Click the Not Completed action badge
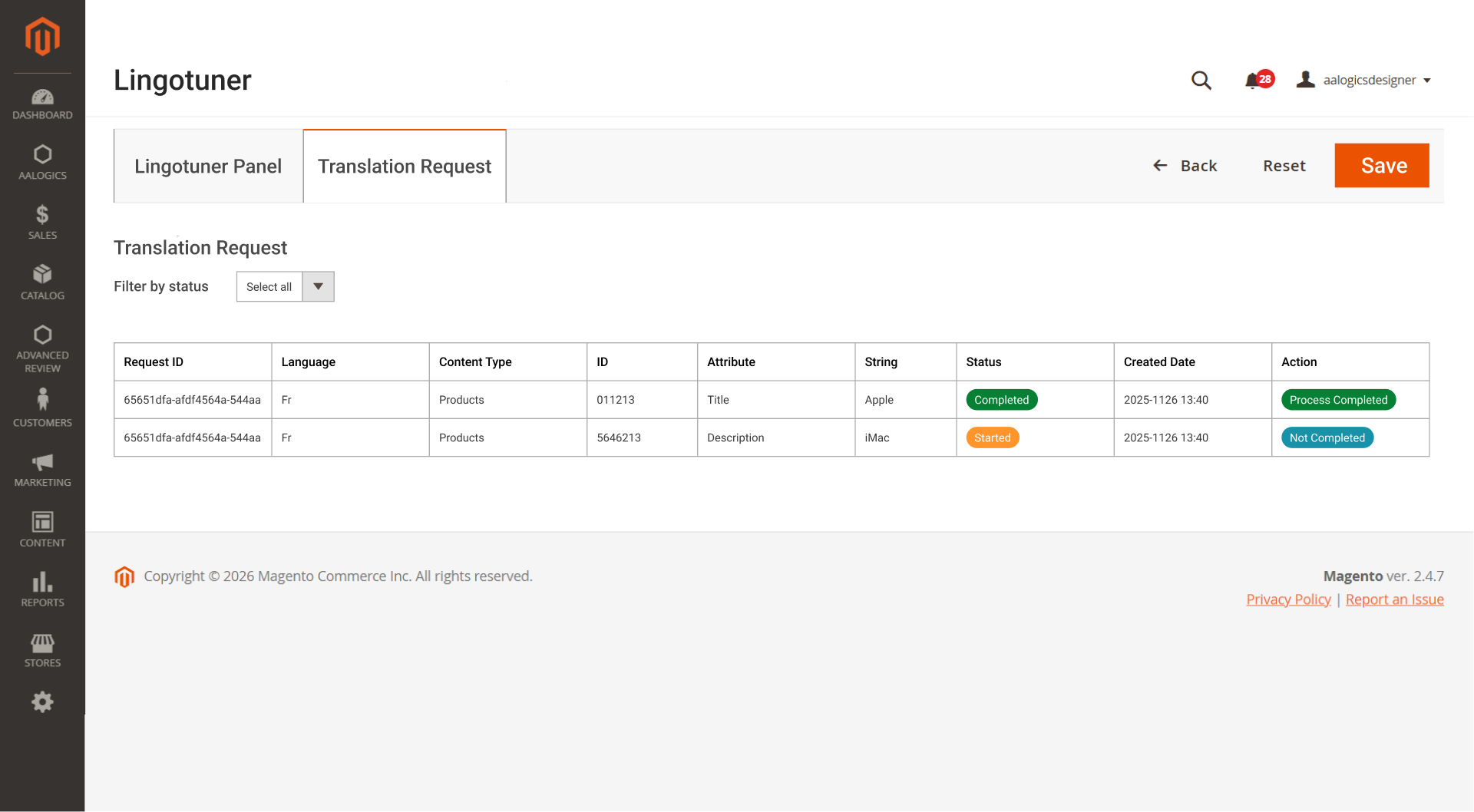Screen dimensions: 1474x812 coord(1327,437)
